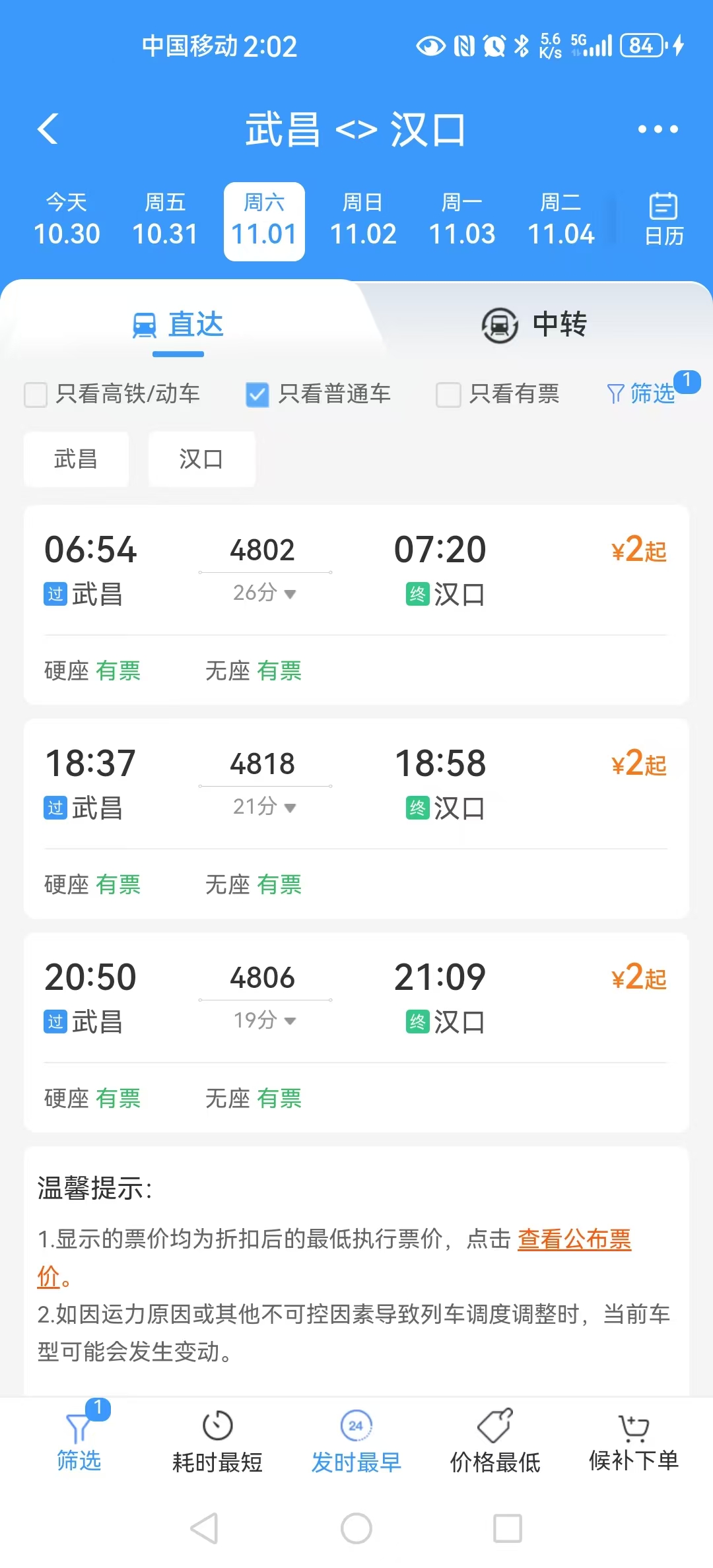Open the 20:50 train 4806 card

coord(356,996)
